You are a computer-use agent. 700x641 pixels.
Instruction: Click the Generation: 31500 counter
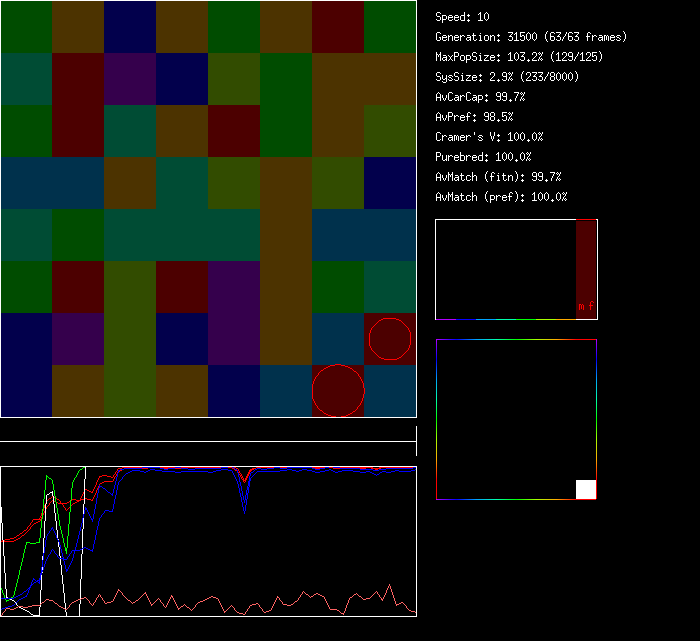coord(531,37)
